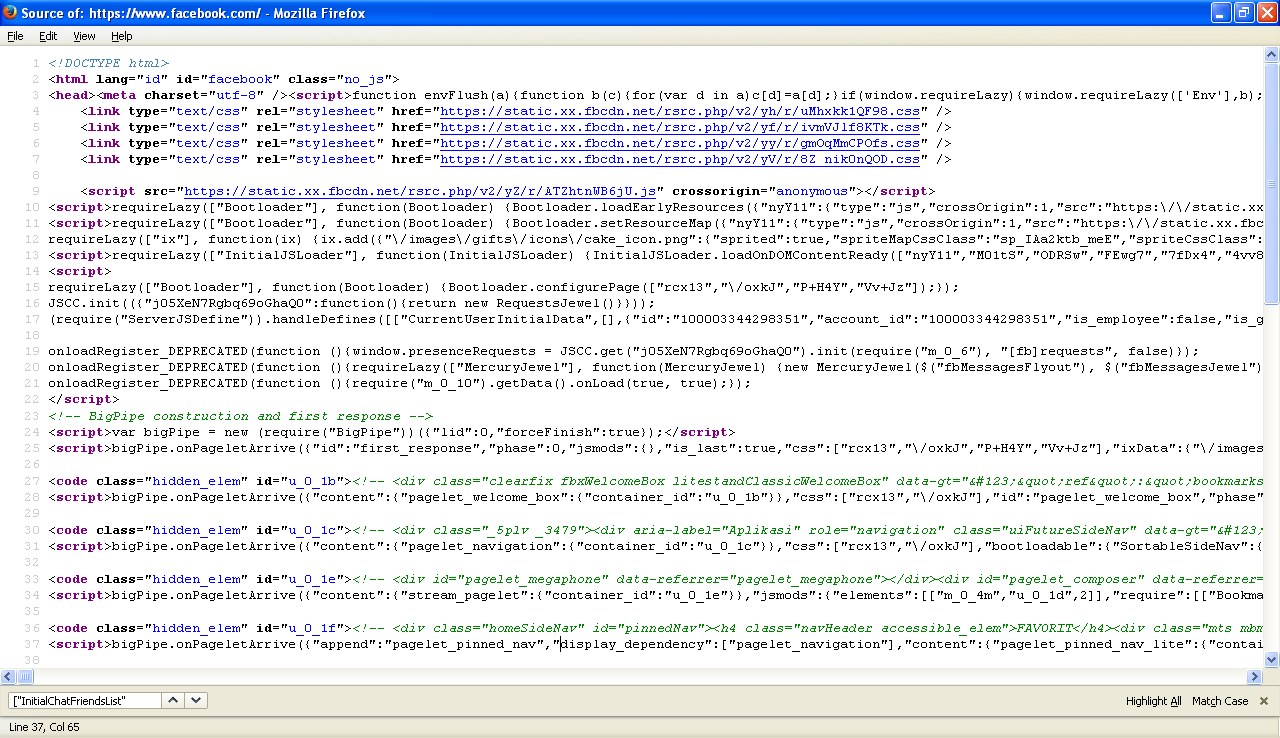Click the Firefox icon in the title bar
This screenshot has width=1280, height=738.
[x=10, y=12]
